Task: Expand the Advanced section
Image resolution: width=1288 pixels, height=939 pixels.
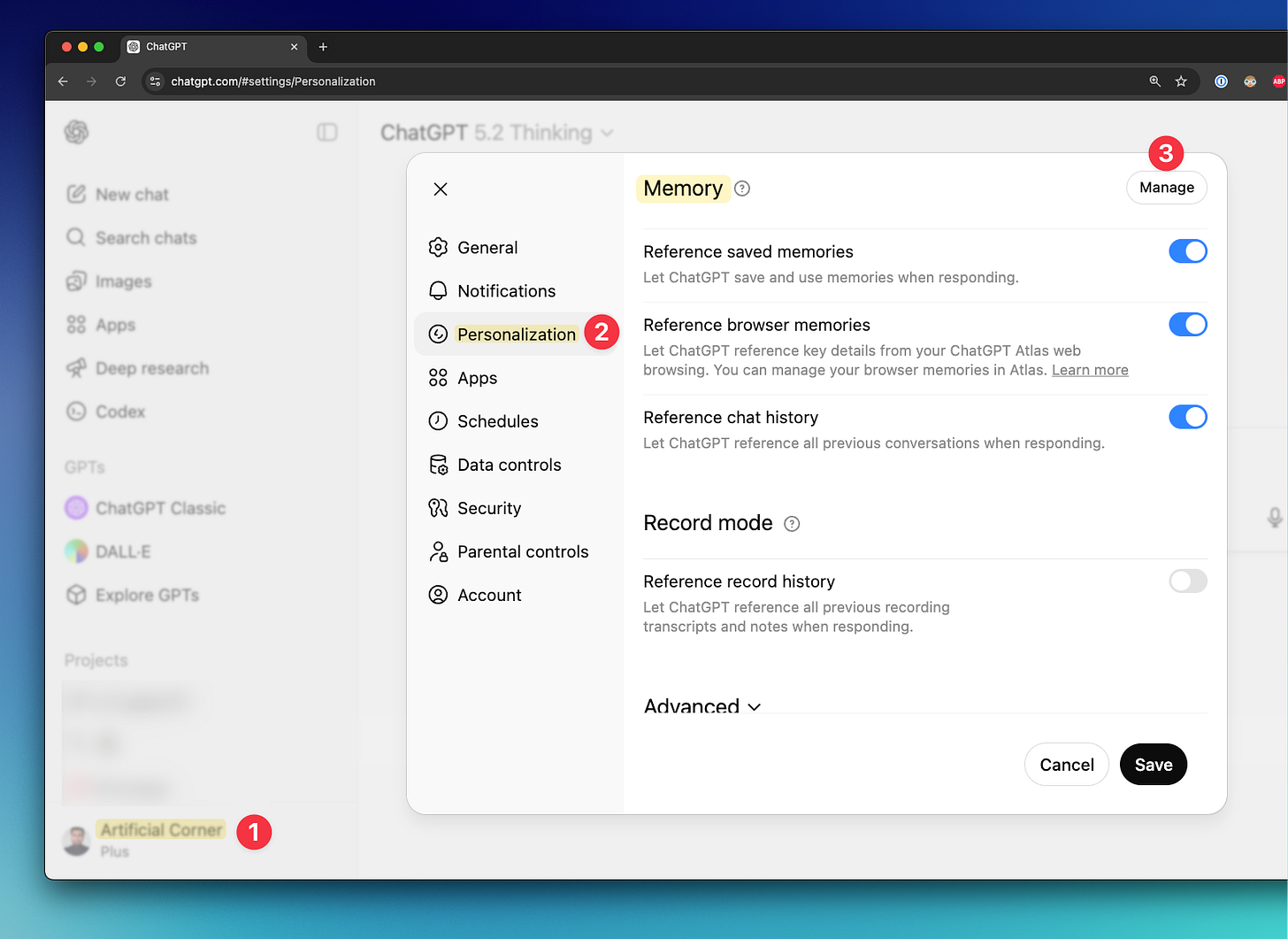Action: 702,706
